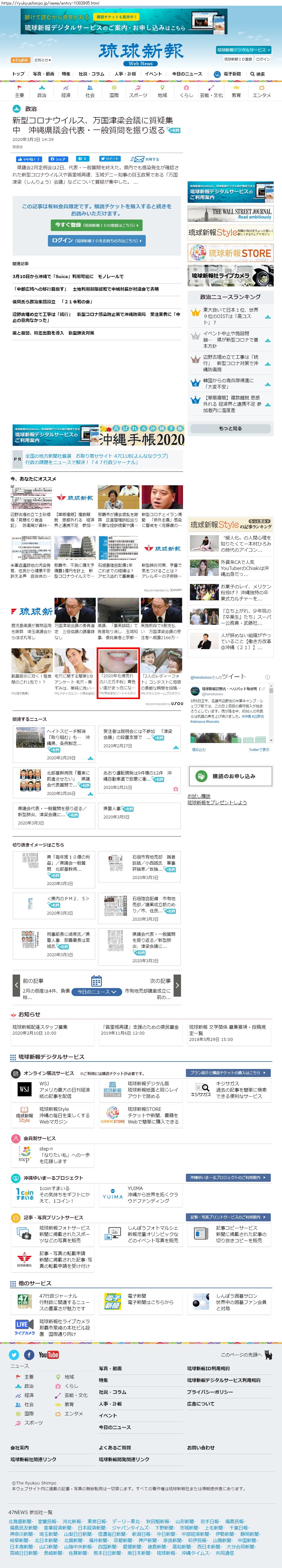Open the くらし category icon in the top nav
Viewport: 282px width, 1568px height.
[x=186, y=91]
